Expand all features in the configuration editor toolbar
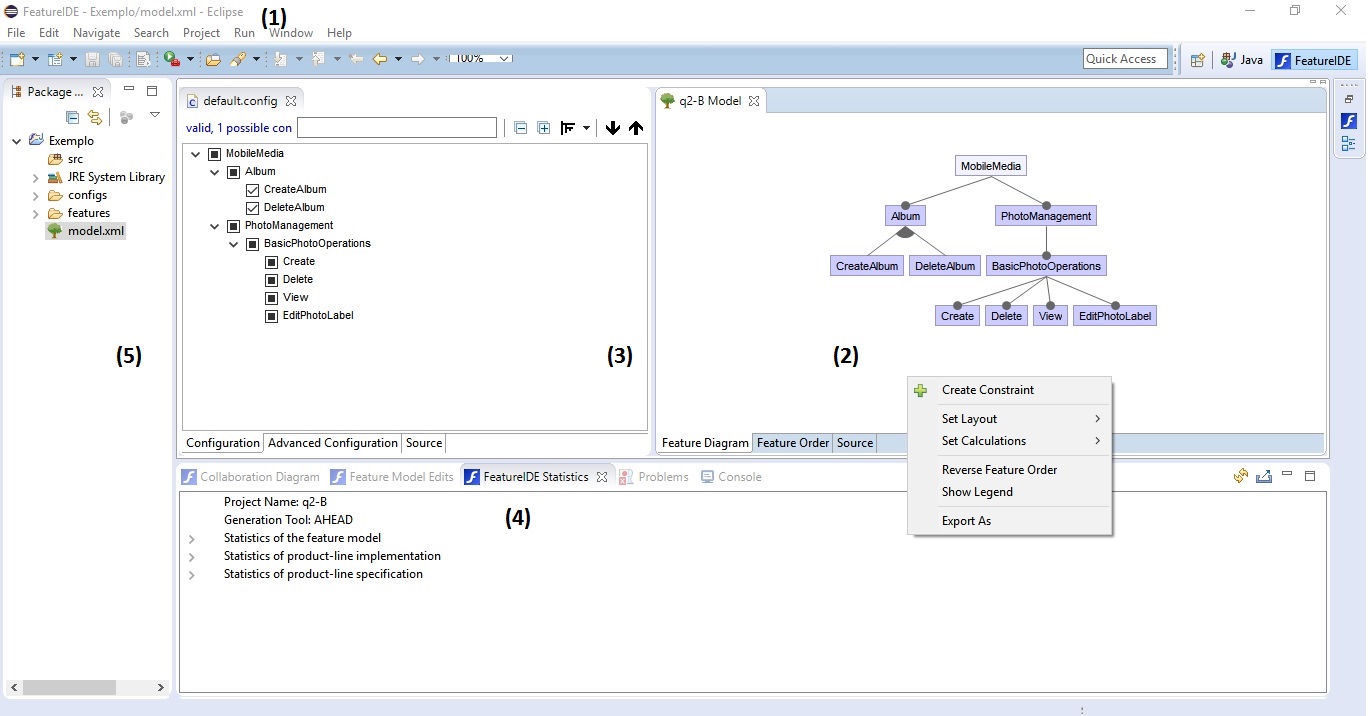This screenshot has height=716, width=1368. point(544,128)
